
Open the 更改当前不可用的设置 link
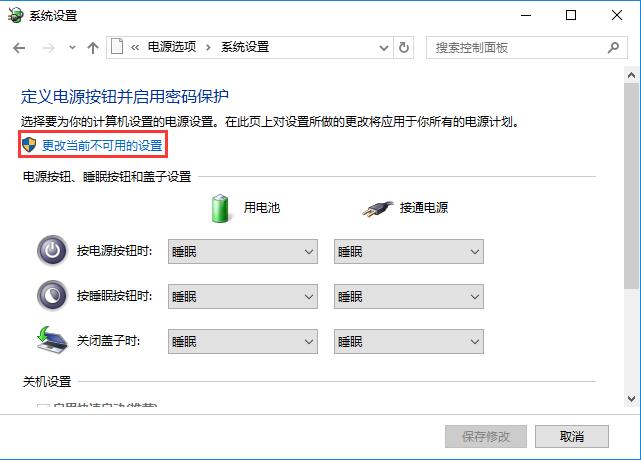102,146
